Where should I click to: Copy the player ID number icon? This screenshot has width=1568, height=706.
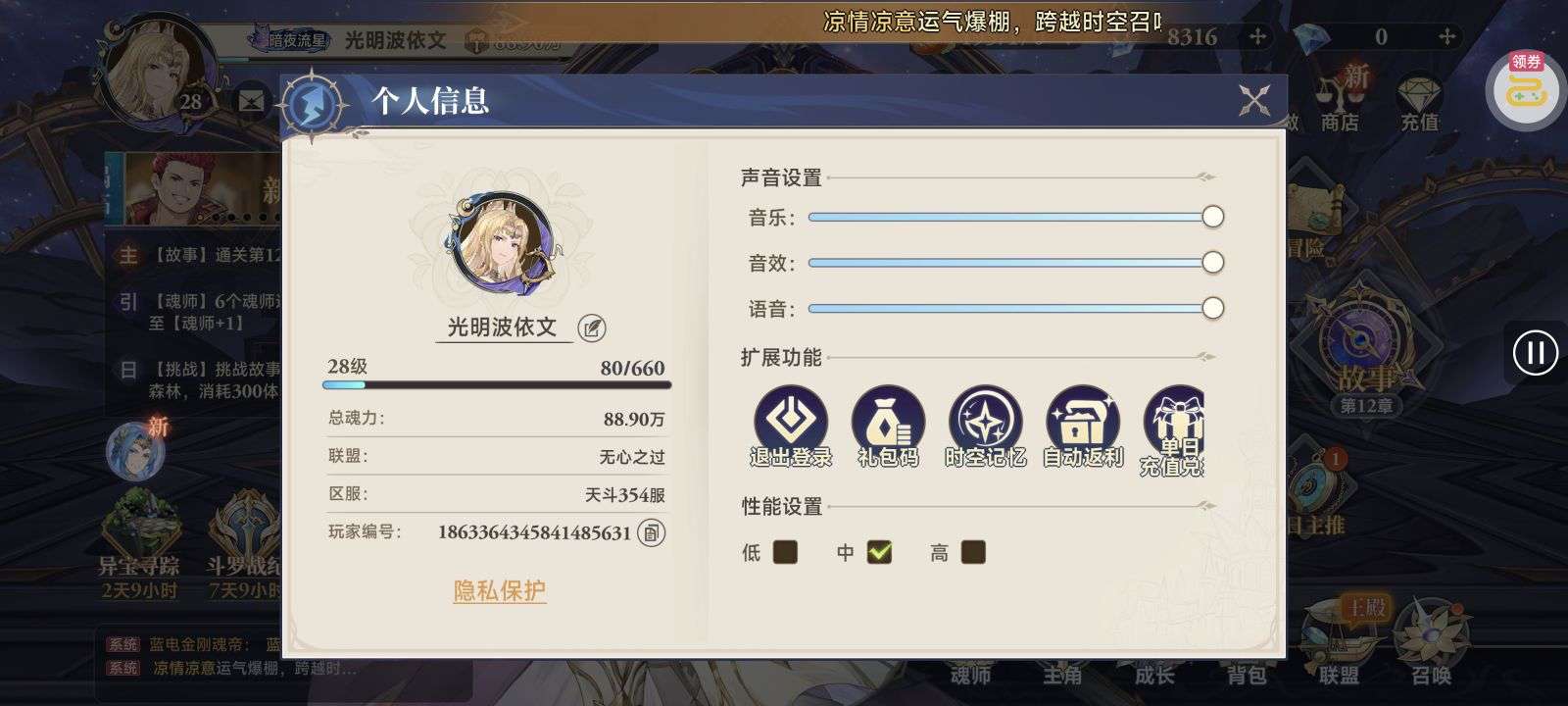(x=652, y=532)
